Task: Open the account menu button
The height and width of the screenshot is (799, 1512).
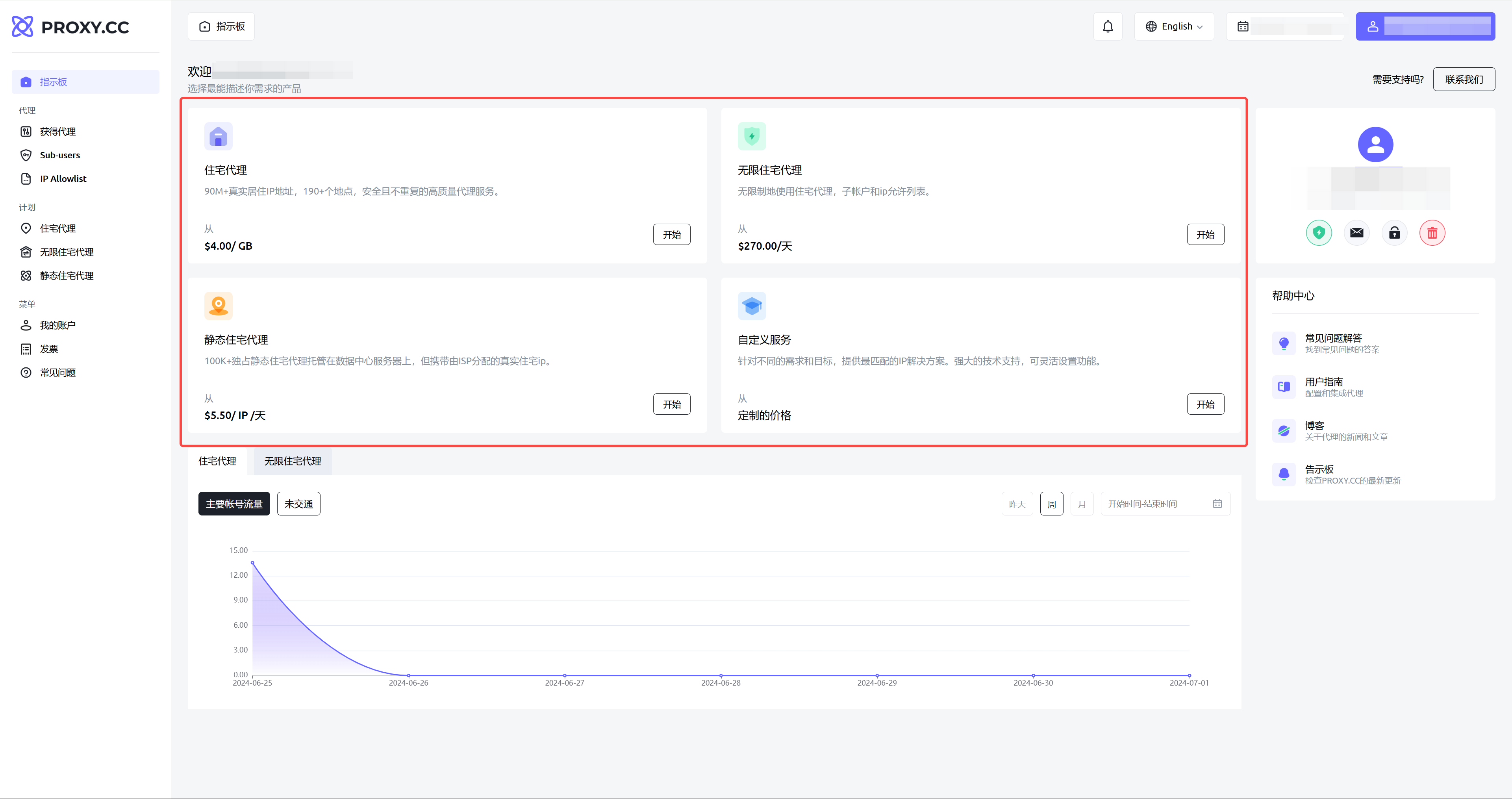Action: (x=1425, y=26)
